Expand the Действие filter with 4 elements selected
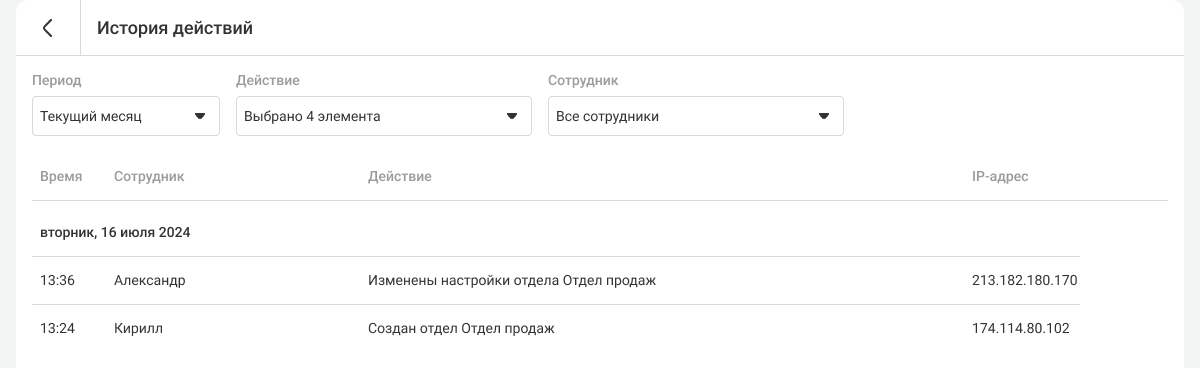 (x=384, y=116)
